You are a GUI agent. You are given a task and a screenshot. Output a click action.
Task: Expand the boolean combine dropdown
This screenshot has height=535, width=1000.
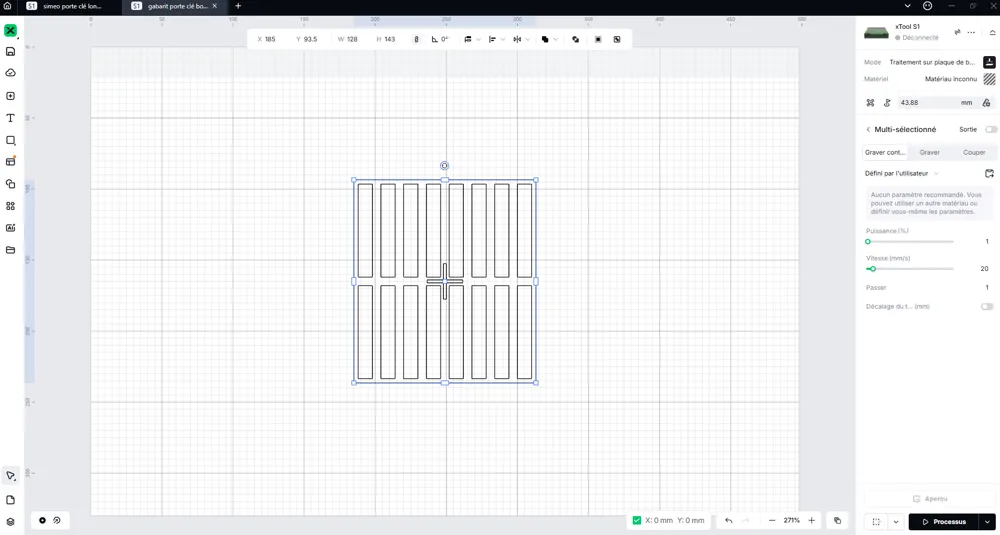point(556,39)
